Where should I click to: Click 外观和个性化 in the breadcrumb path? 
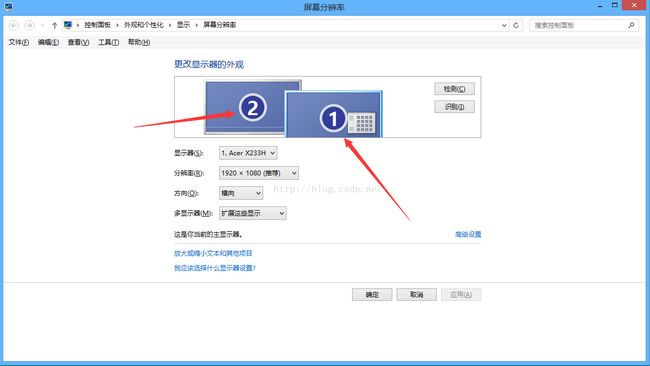click(x=143, y=25)
